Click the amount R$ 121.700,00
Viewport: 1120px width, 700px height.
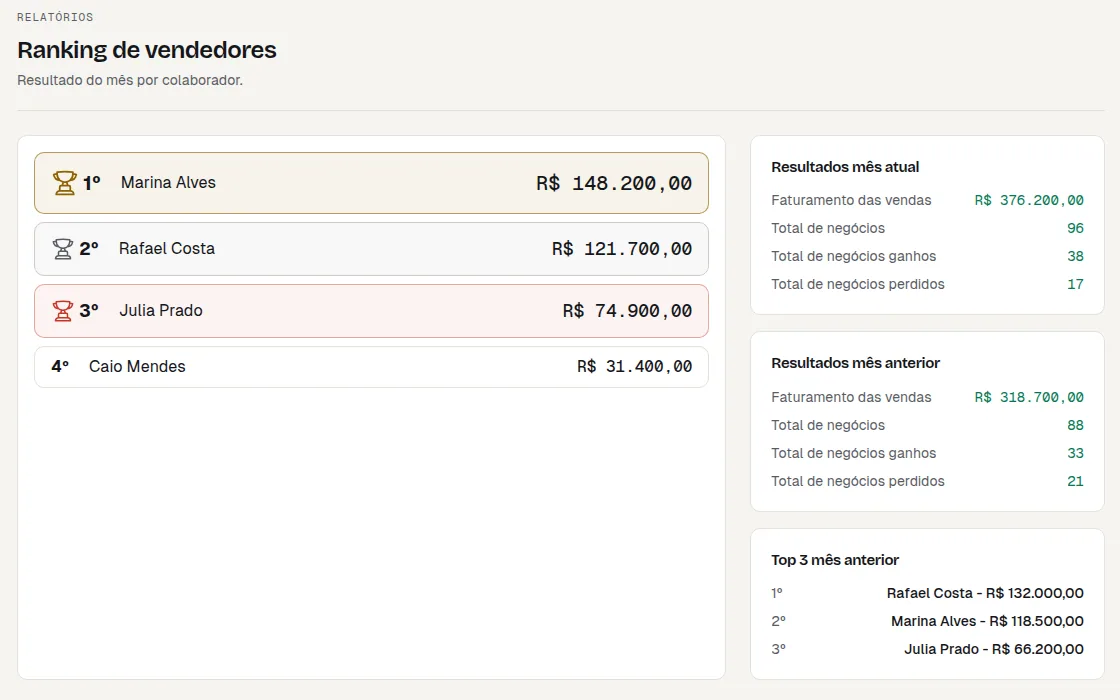[x=622, y=249]
